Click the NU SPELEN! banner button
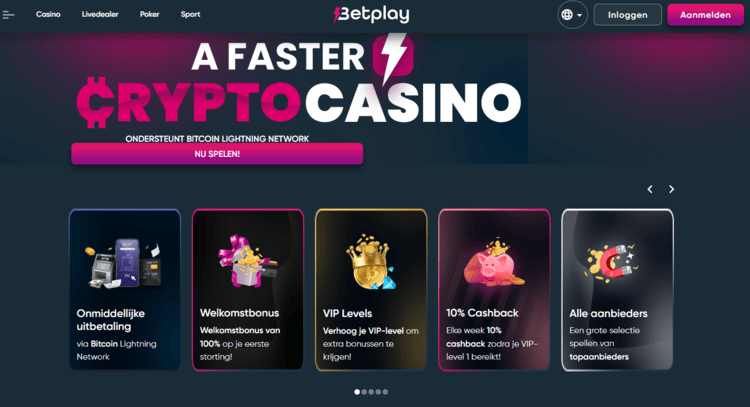This screenshot has width=750, height=407. [217, 154]
